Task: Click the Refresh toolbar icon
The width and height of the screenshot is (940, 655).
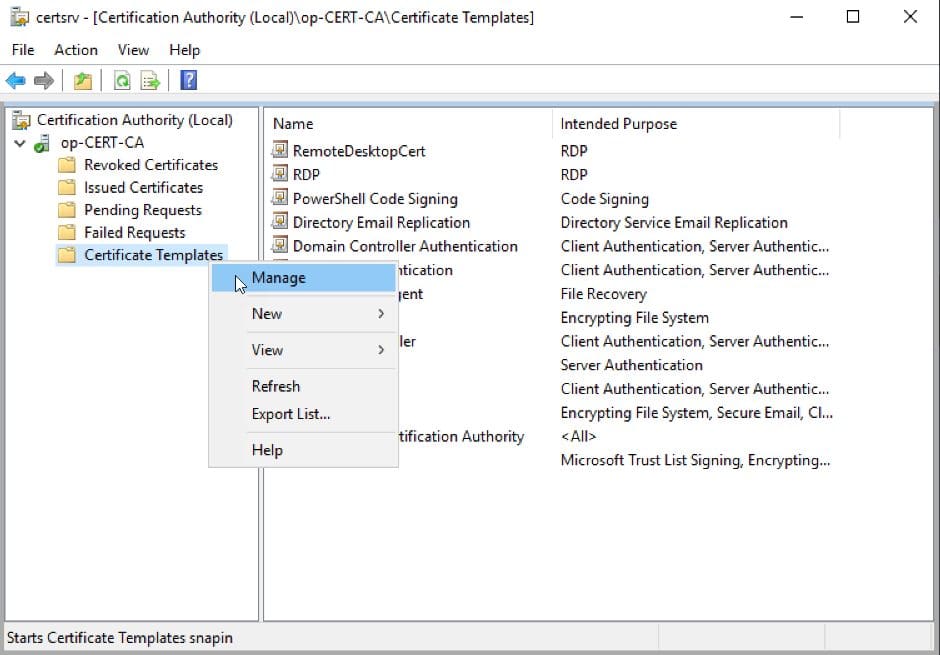Action: point(122,80)
